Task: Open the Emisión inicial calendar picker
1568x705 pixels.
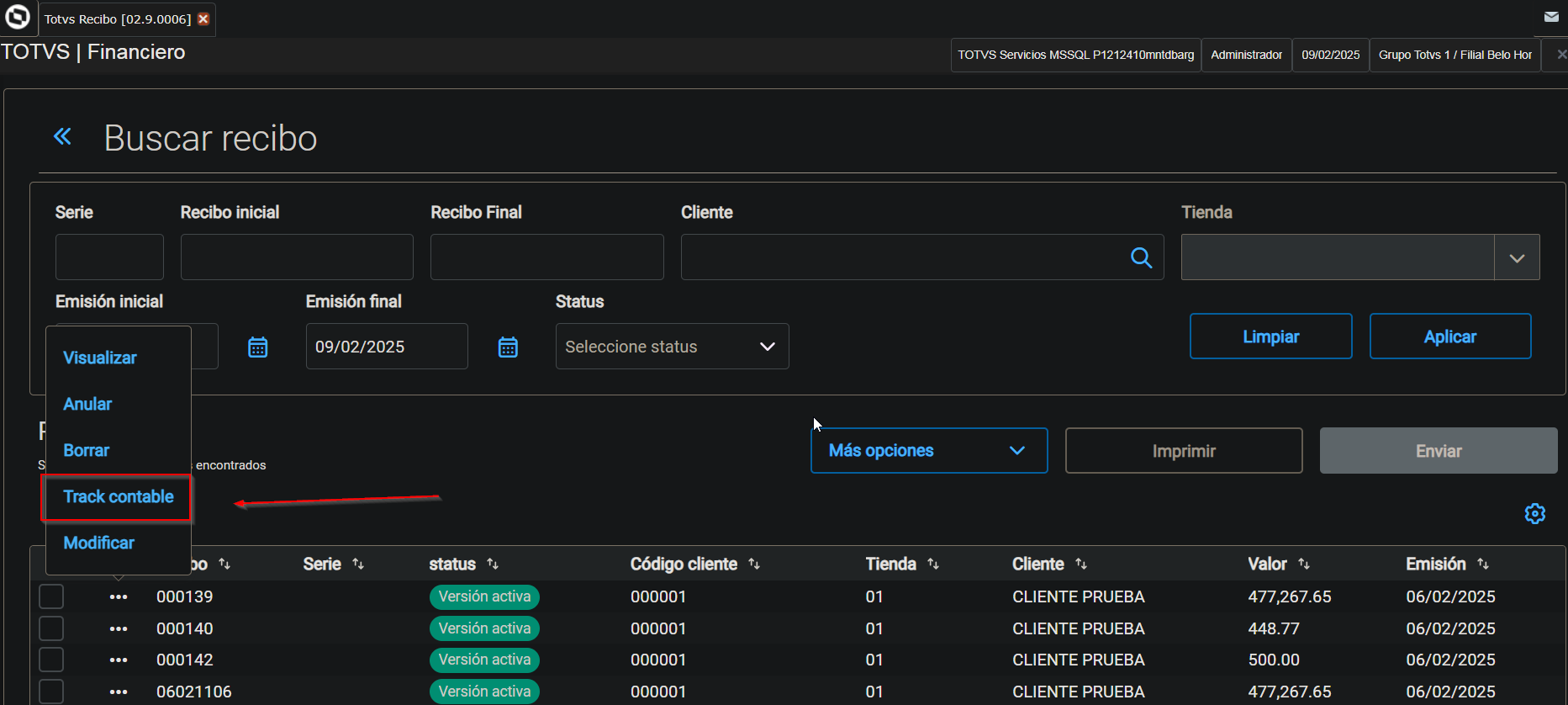Action: tap(258, 347)
